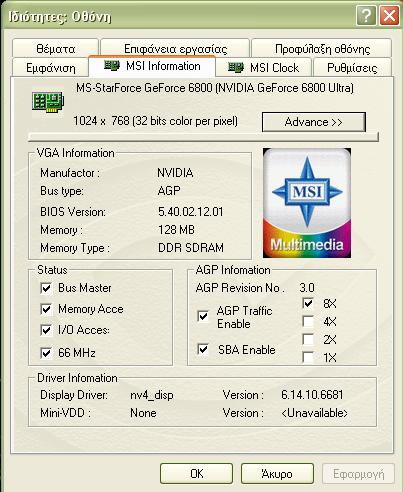Screen dimensions: 403x492
Task: Click the AGP bus type value
Action: 169,191
